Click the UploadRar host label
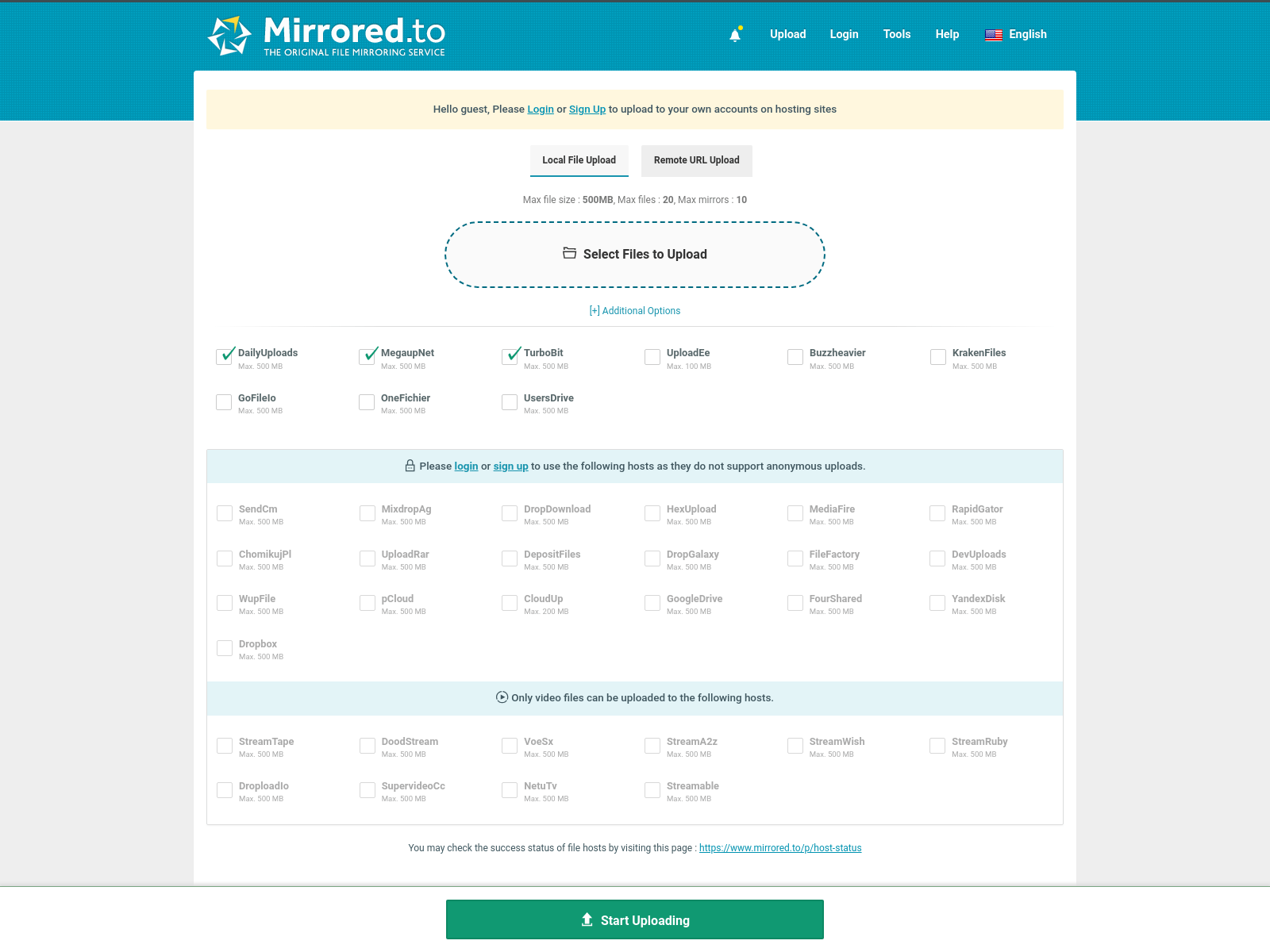1270x952 pixels. click(406, 555)
